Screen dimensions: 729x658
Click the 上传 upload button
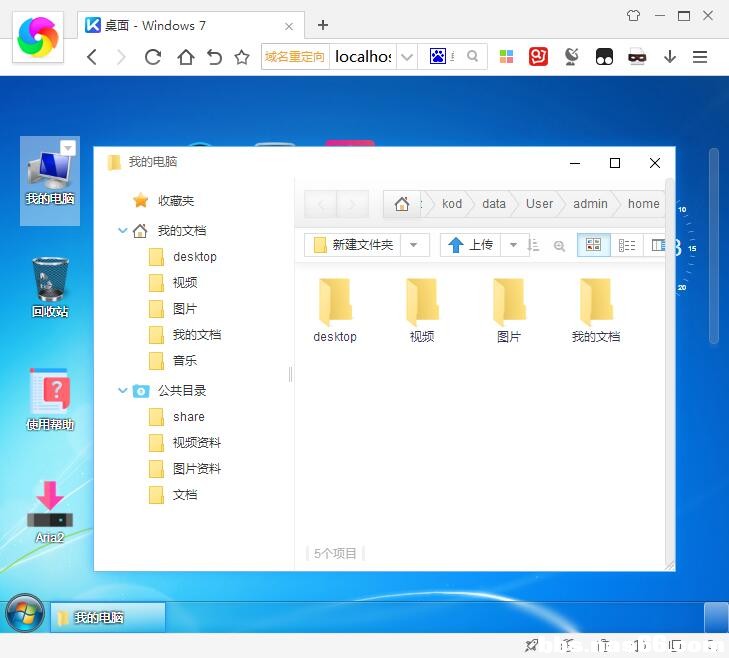(x=471, y=245)
